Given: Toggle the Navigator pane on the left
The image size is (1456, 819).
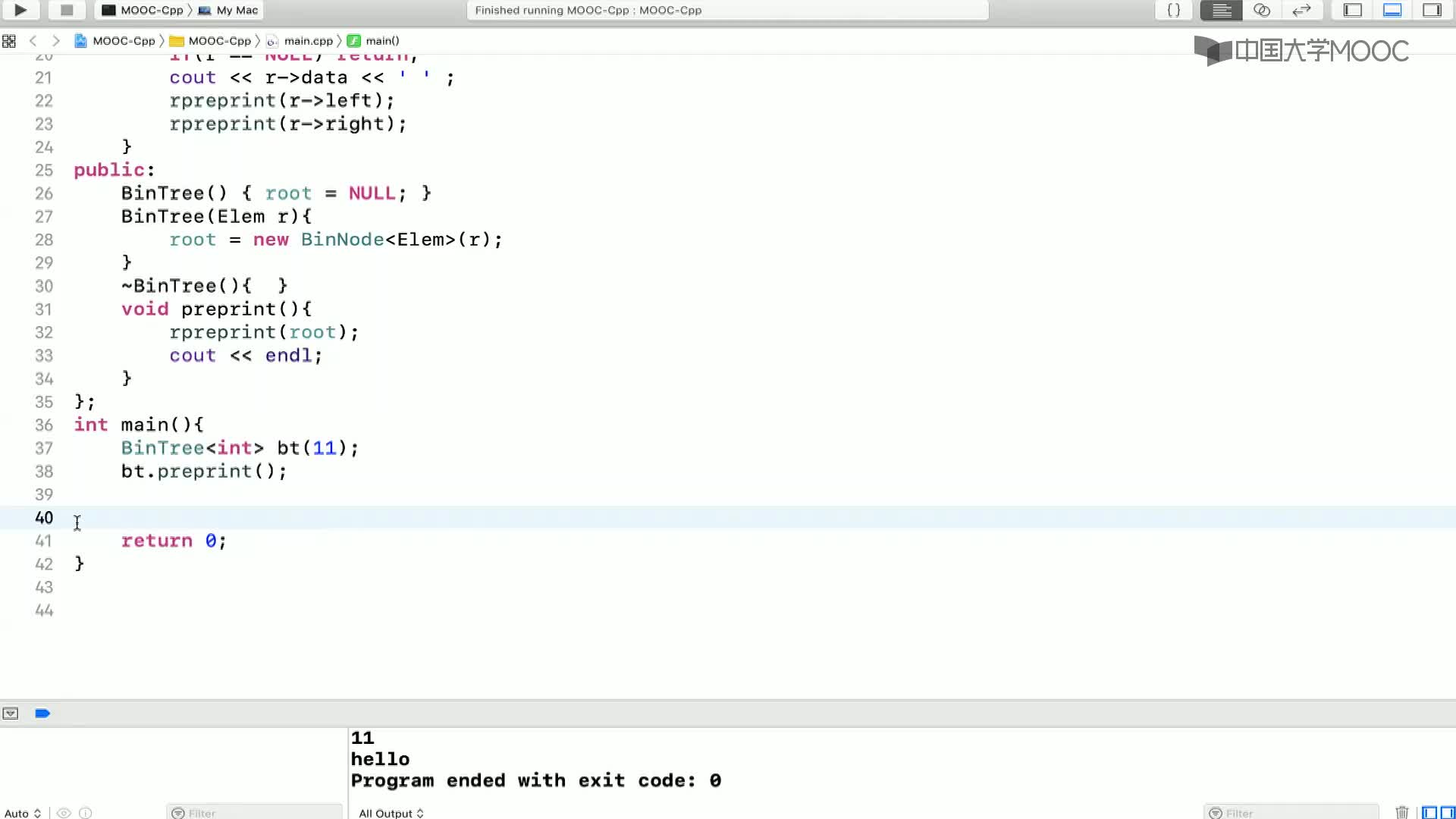Looking at the screenshot, I should tap(1353, 10).
